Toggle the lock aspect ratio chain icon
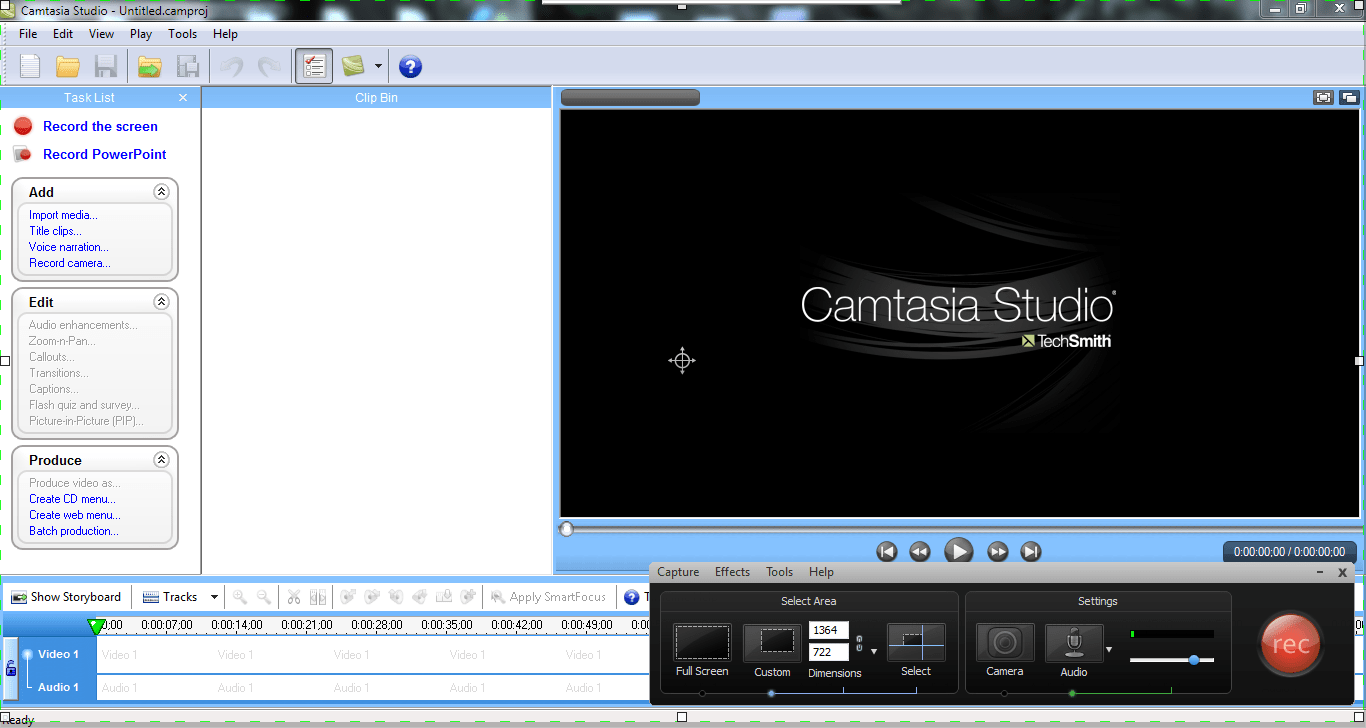The image size is (1366, 728). click(859, 641)
